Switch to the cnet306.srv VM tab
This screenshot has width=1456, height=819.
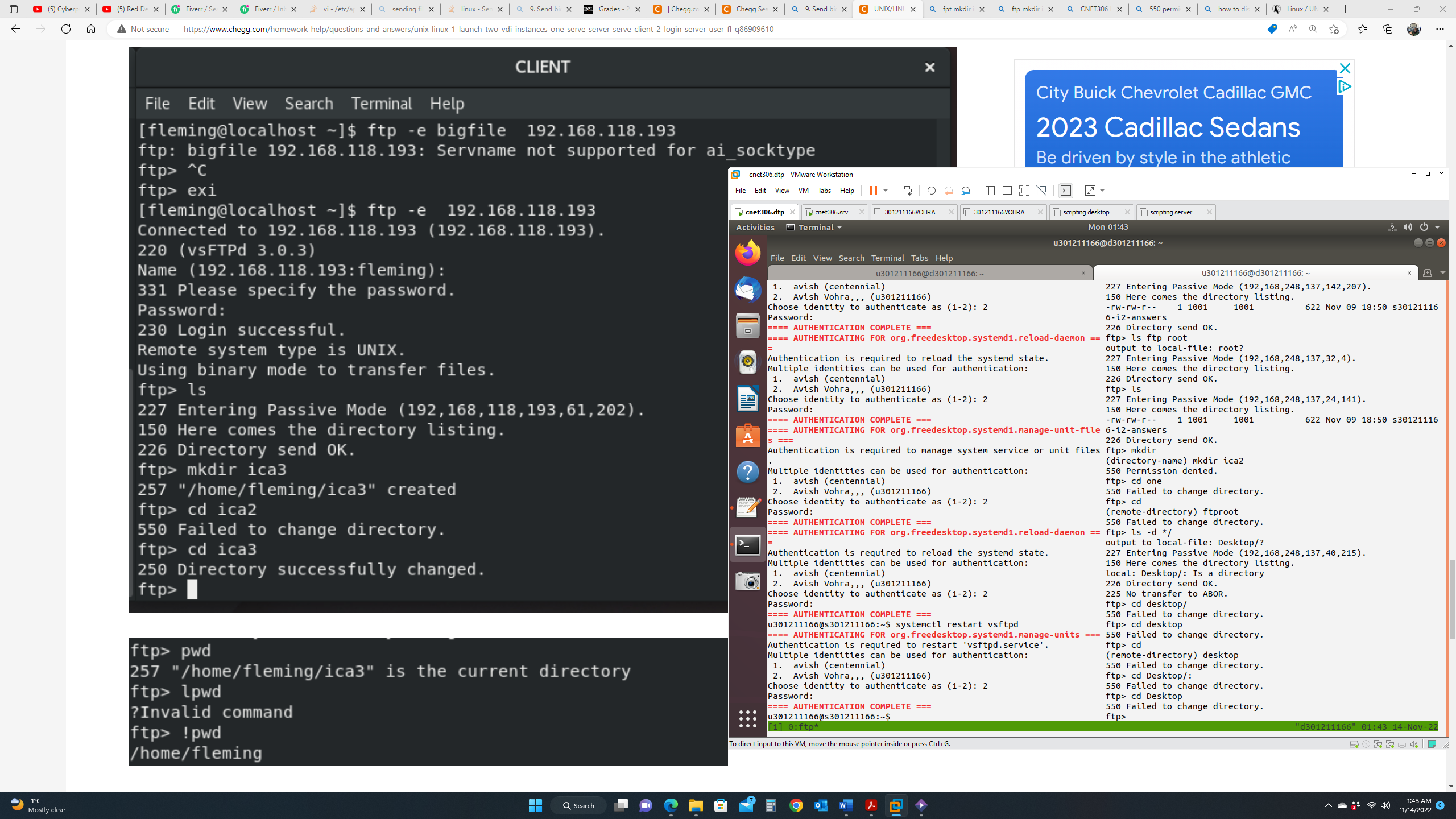coord(830,212)
